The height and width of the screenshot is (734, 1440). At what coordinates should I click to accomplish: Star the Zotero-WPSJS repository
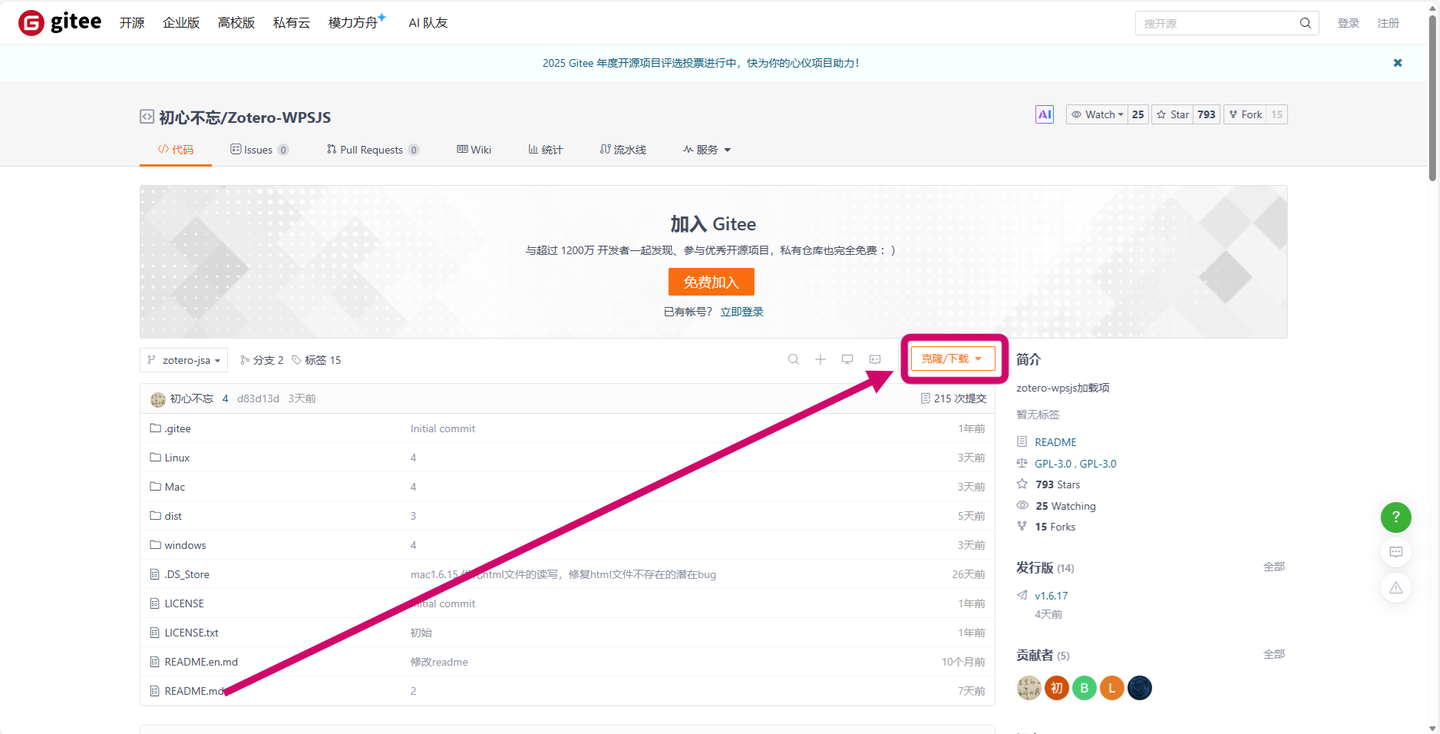1172,115
